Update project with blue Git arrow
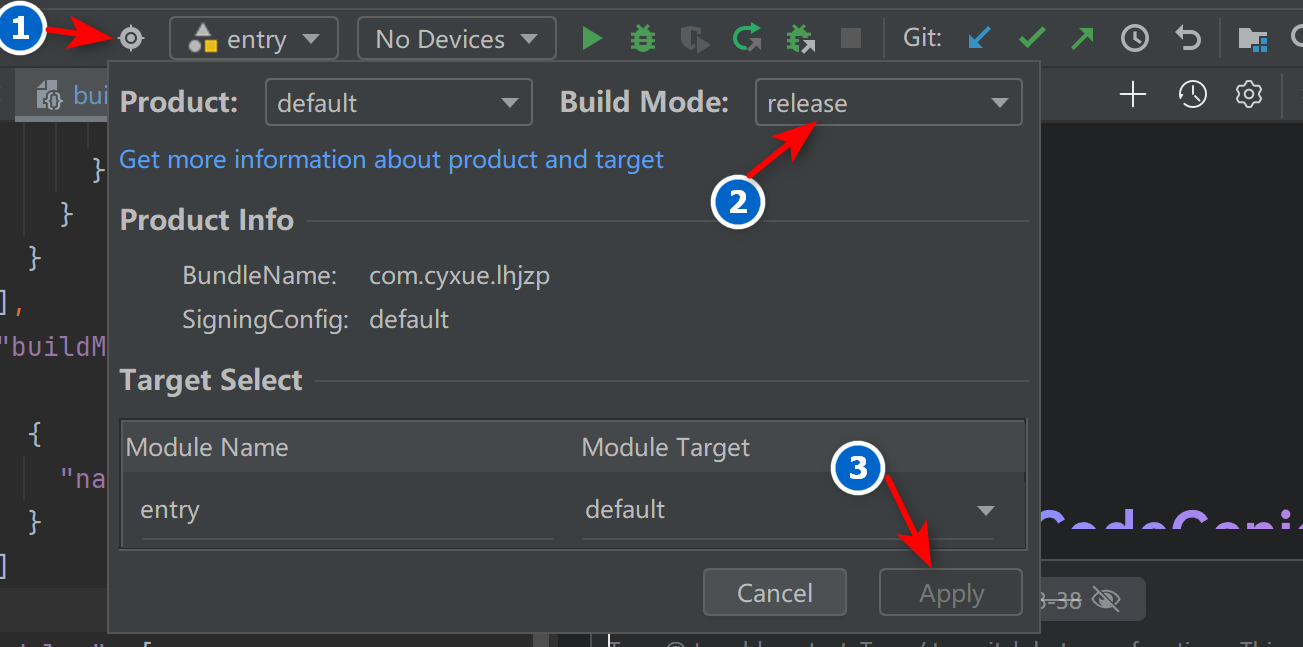The width and height of the screenshot is (1303, 647). pyautogui.click(x=980, y=39)
